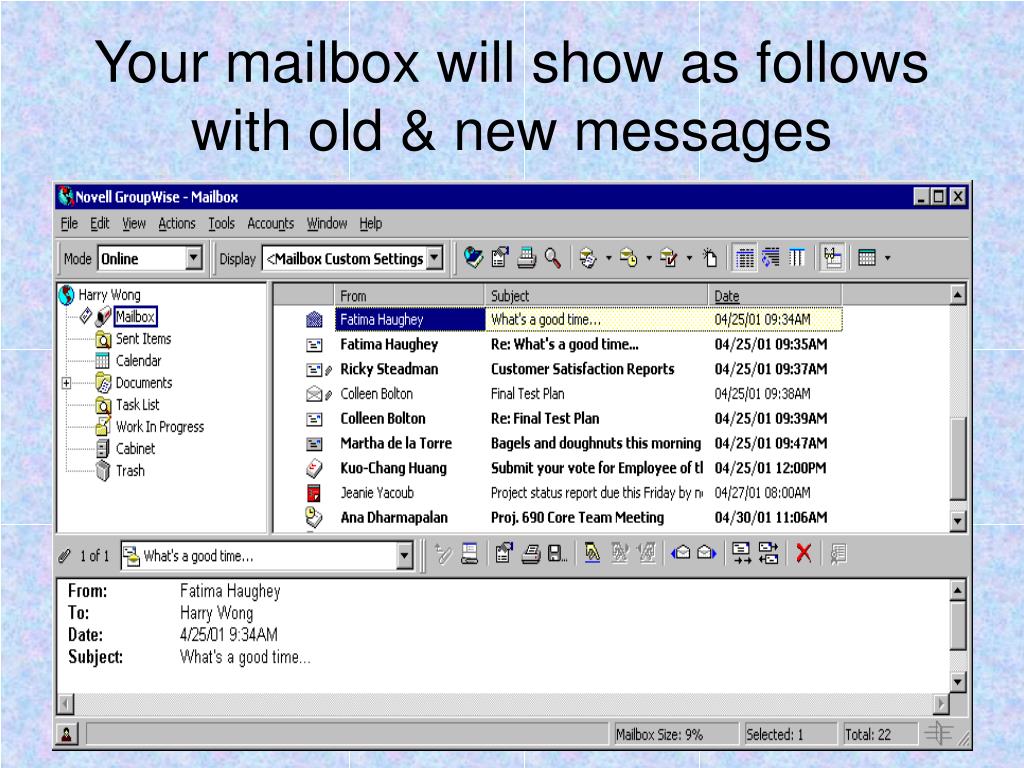Click the message list vertical scrollbar thumb
1024x768 pixels.
click(957, 458)
